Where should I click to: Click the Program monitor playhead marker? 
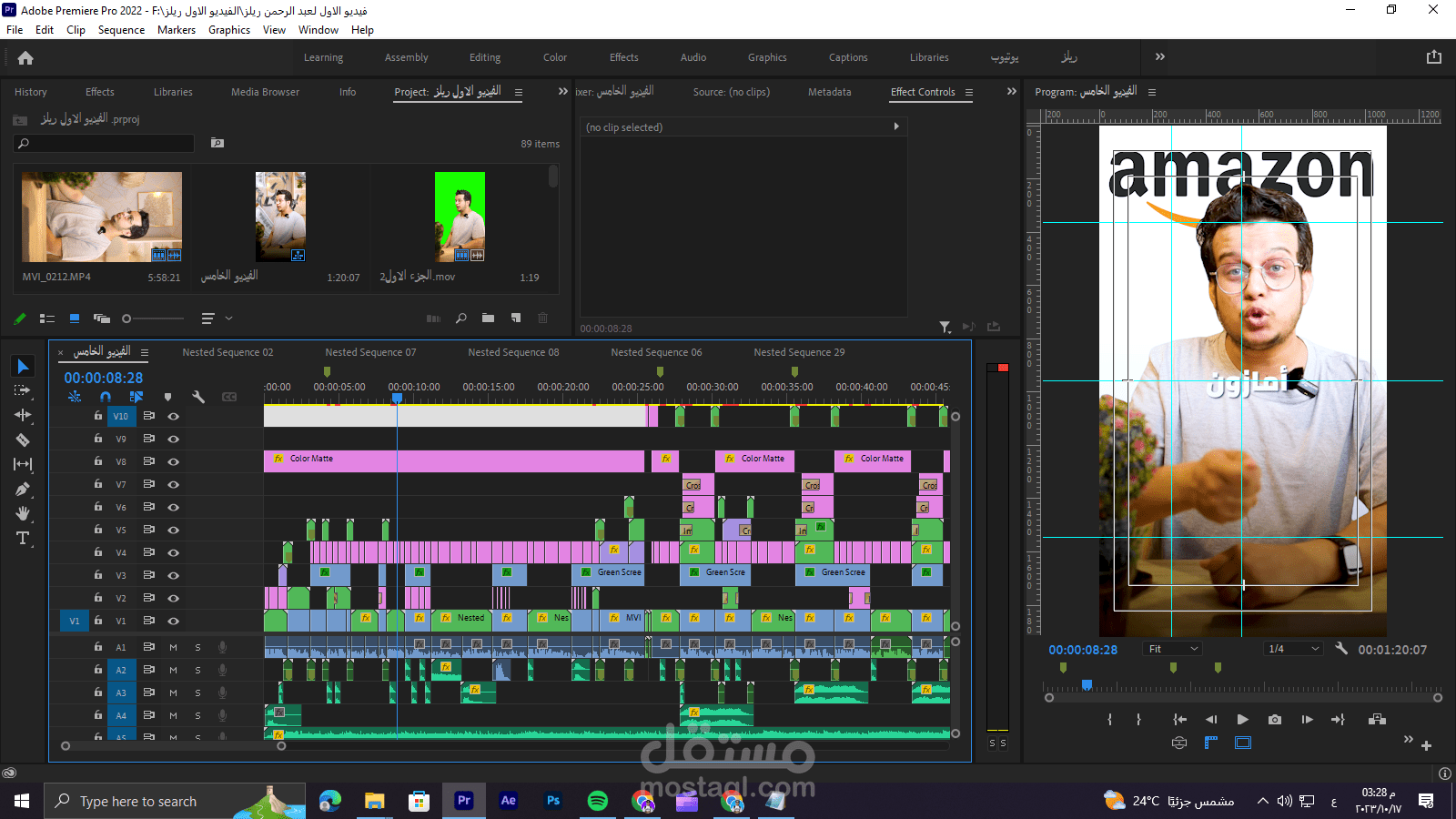[1087, 684]
